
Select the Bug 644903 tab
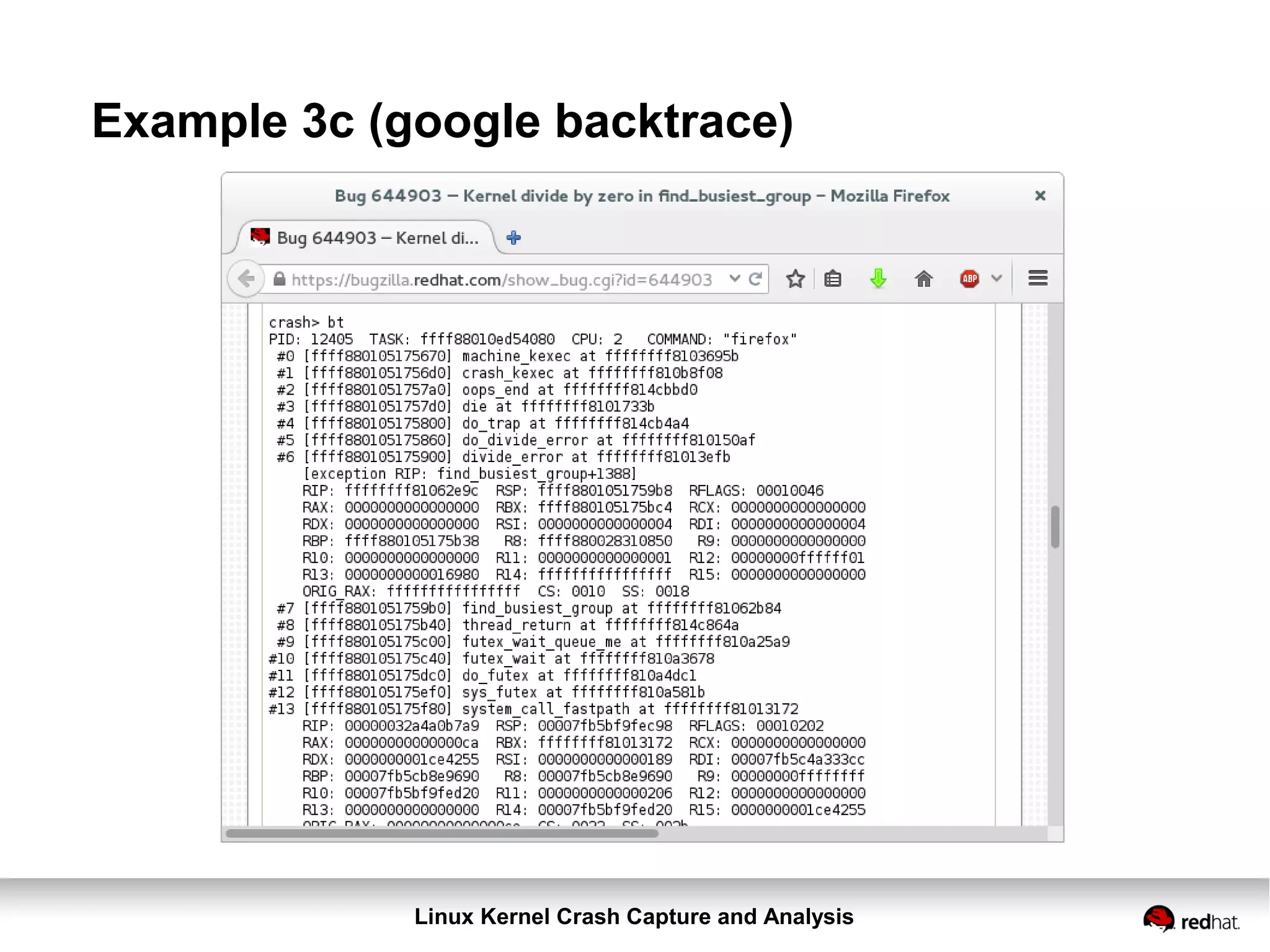(366, 238)
